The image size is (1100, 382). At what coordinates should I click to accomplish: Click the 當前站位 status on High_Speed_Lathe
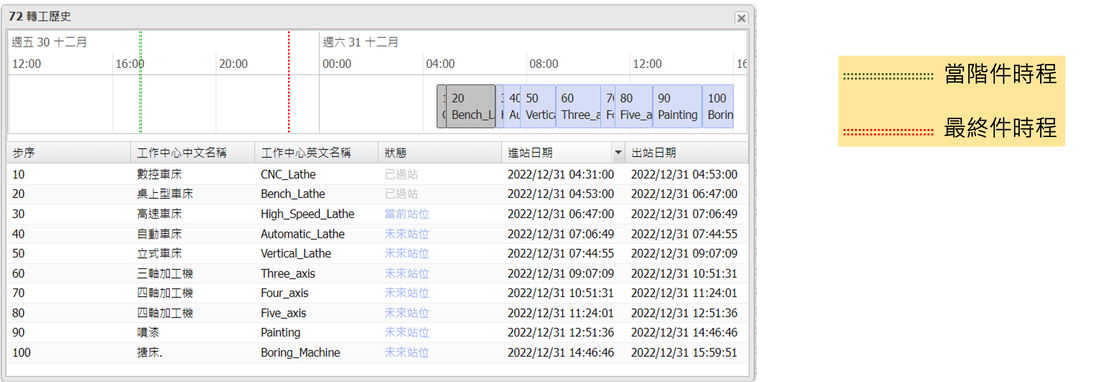(406, 214)
